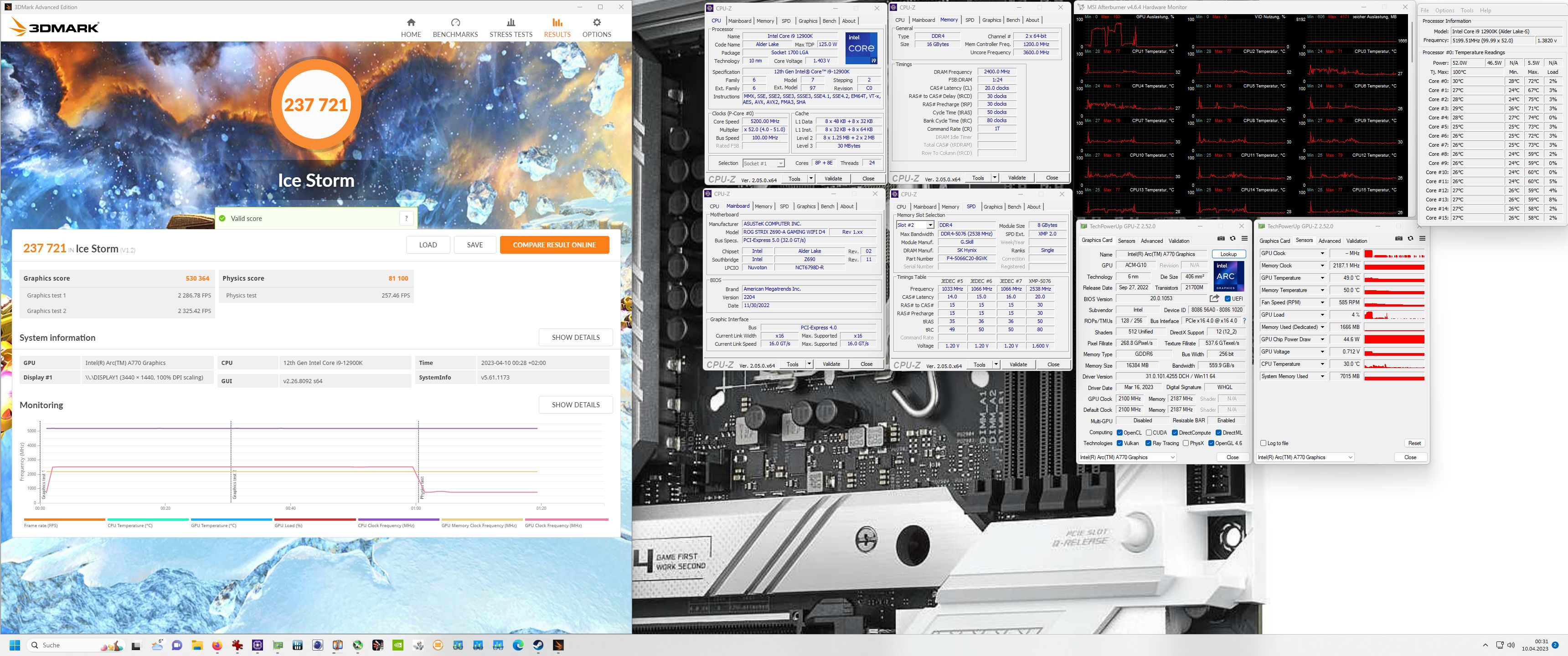The image size is (1568, 656).
Task: Click Lookup button in GPU-Z
Action: [1228, 254]
